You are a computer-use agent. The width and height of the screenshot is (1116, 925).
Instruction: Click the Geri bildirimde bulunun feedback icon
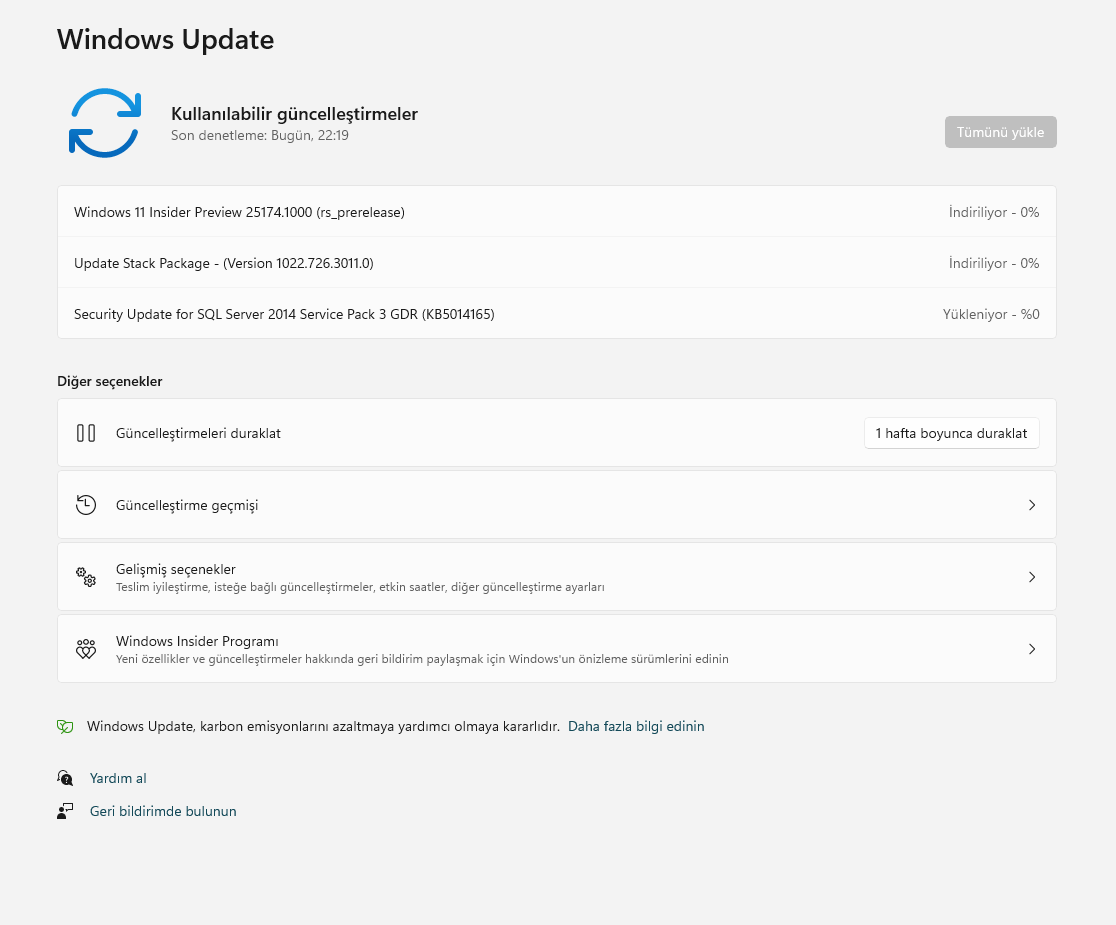click(65, 811)
